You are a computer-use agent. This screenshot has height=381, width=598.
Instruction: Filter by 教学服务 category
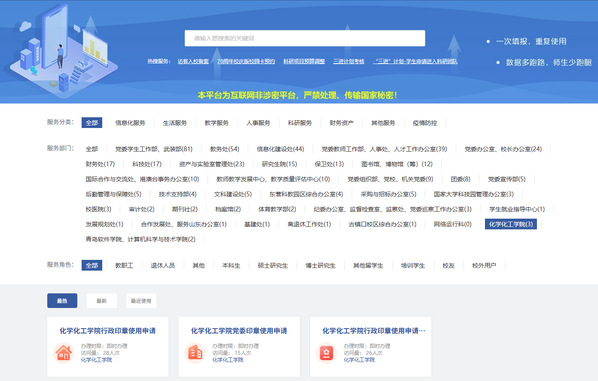[216, 123]
